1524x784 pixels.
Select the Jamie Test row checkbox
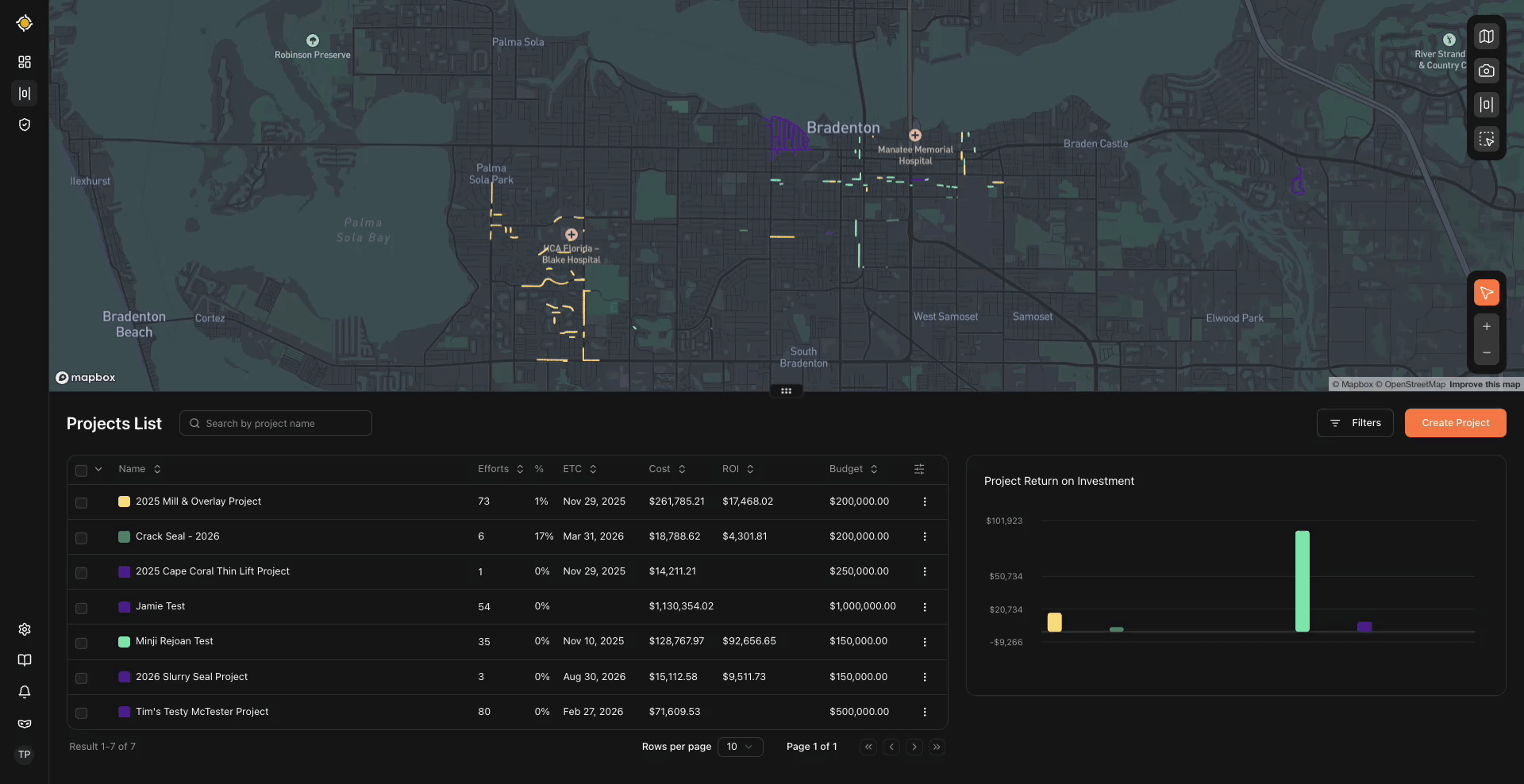pos(81,608)
